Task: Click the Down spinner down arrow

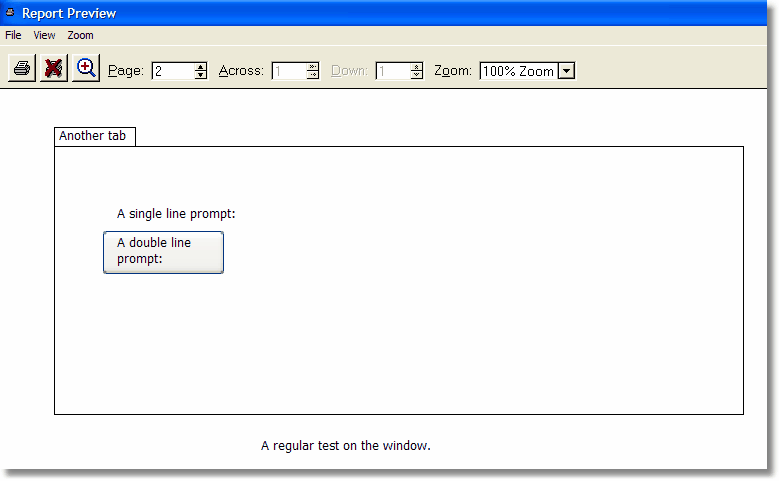Action: click(x=417, y=75)
